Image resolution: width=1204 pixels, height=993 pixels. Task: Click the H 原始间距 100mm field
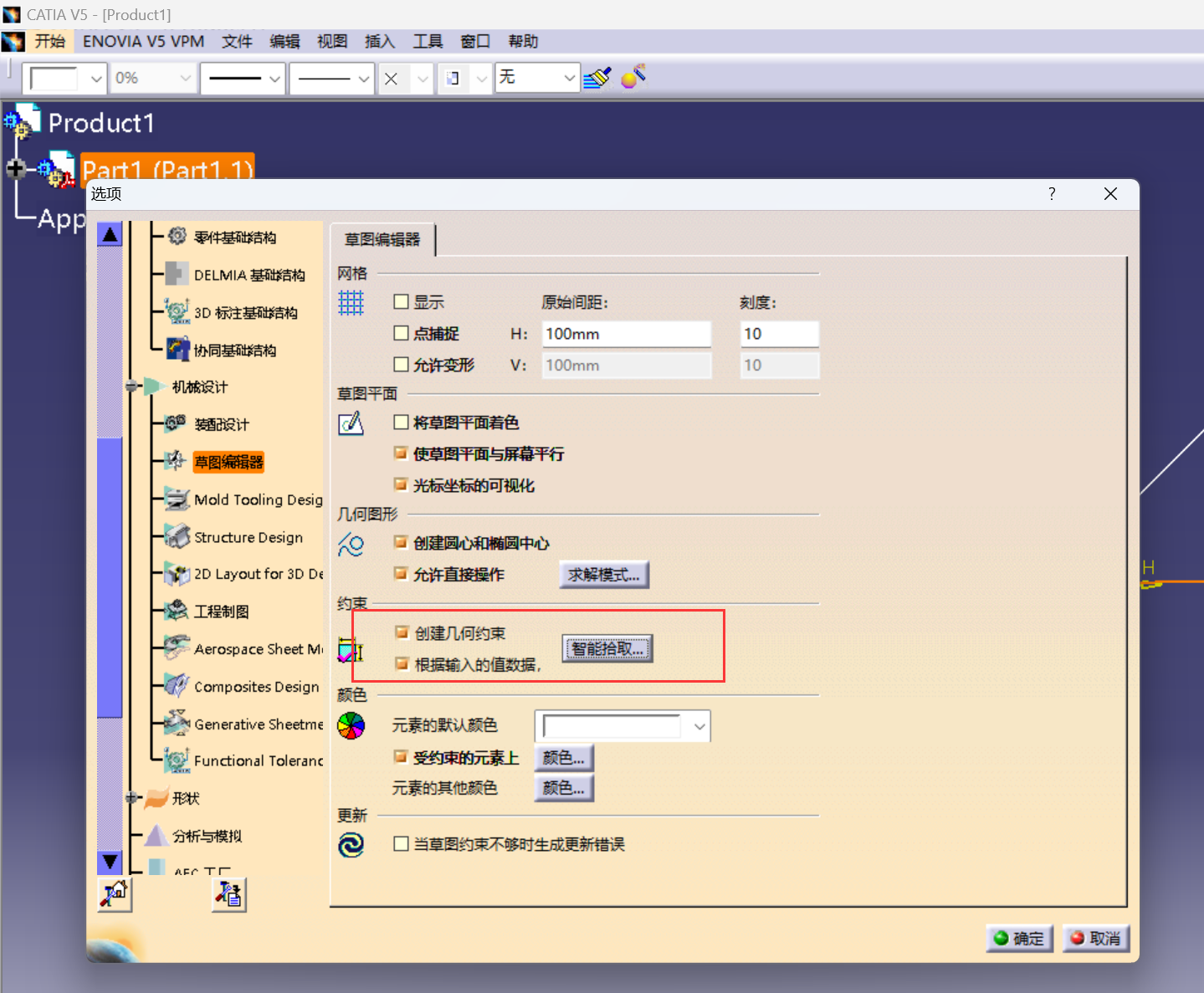627,334
